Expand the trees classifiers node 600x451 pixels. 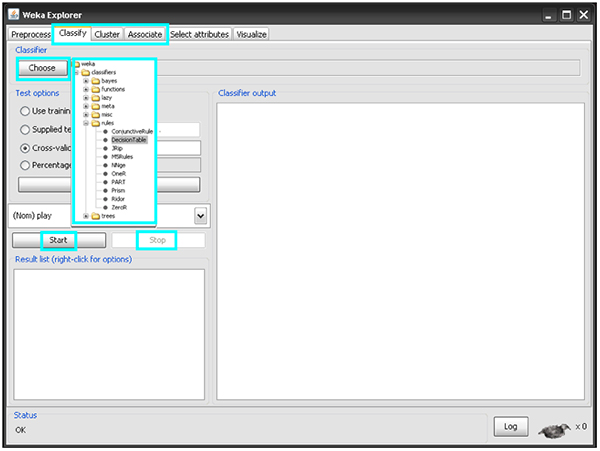(86, 216)
